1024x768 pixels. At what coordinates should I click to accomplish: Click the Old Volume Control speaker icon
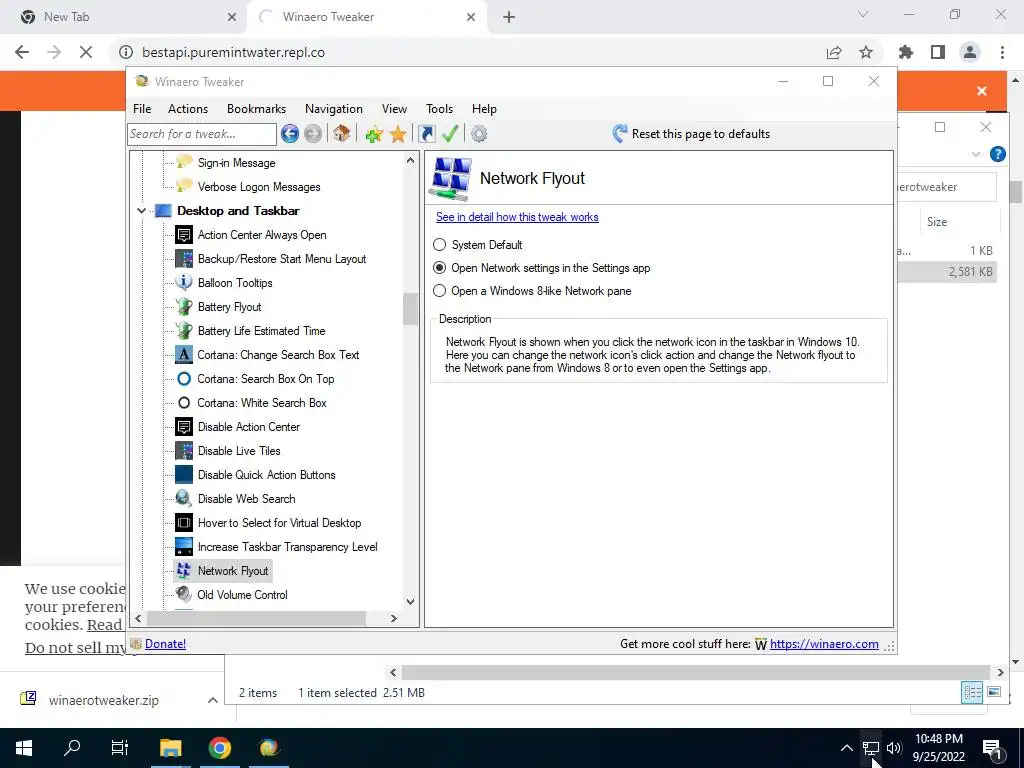tap(184, 594)
